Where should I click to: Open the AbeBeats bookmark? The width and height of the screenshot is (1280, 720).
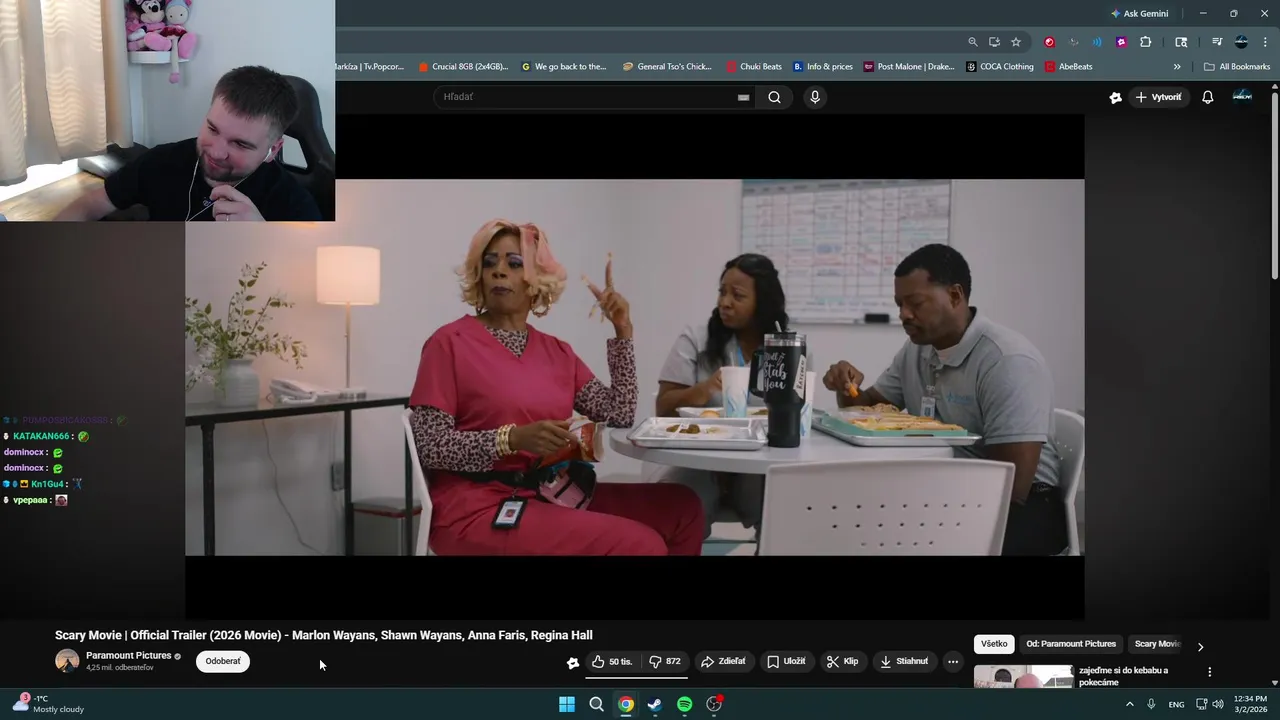click(1069, 67)
